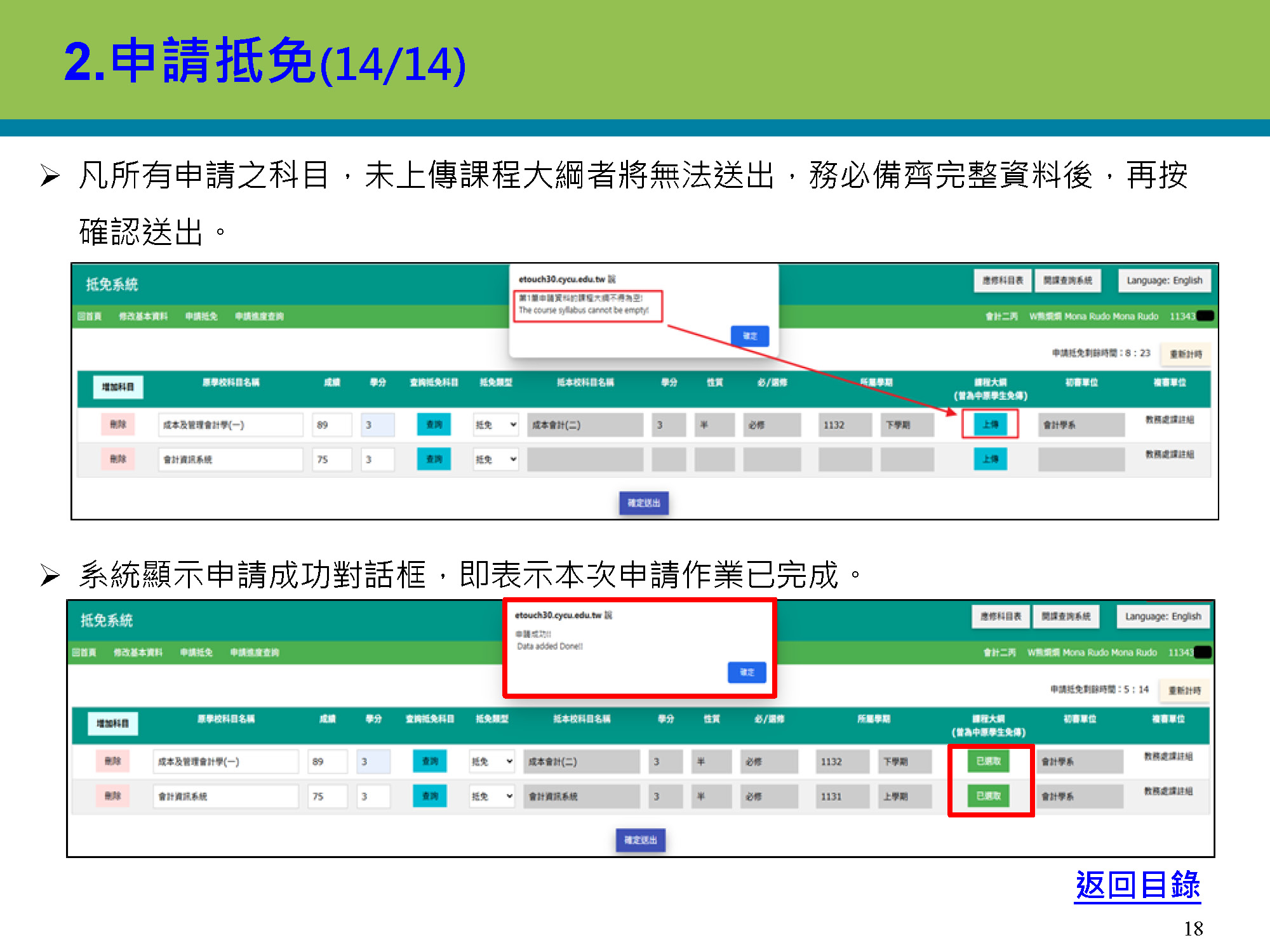This screenshot has height=952, width=1270.
Task: Delete the 成本及管理會計學 row in lower screenshot
Action: [x=113, y=761]
